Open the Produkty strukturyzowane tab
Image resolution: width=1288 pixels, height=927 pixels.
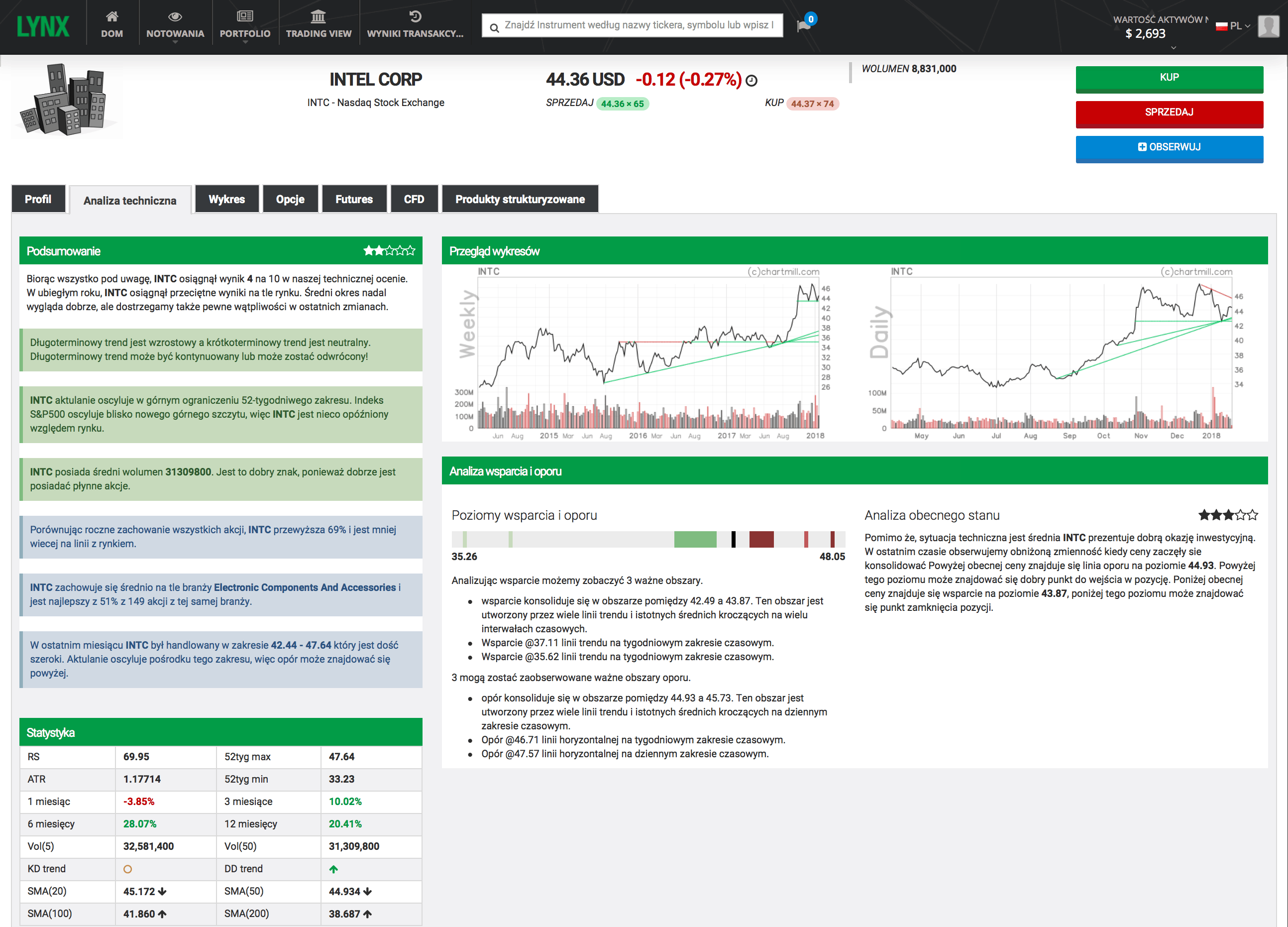click(x=520, y=199)
